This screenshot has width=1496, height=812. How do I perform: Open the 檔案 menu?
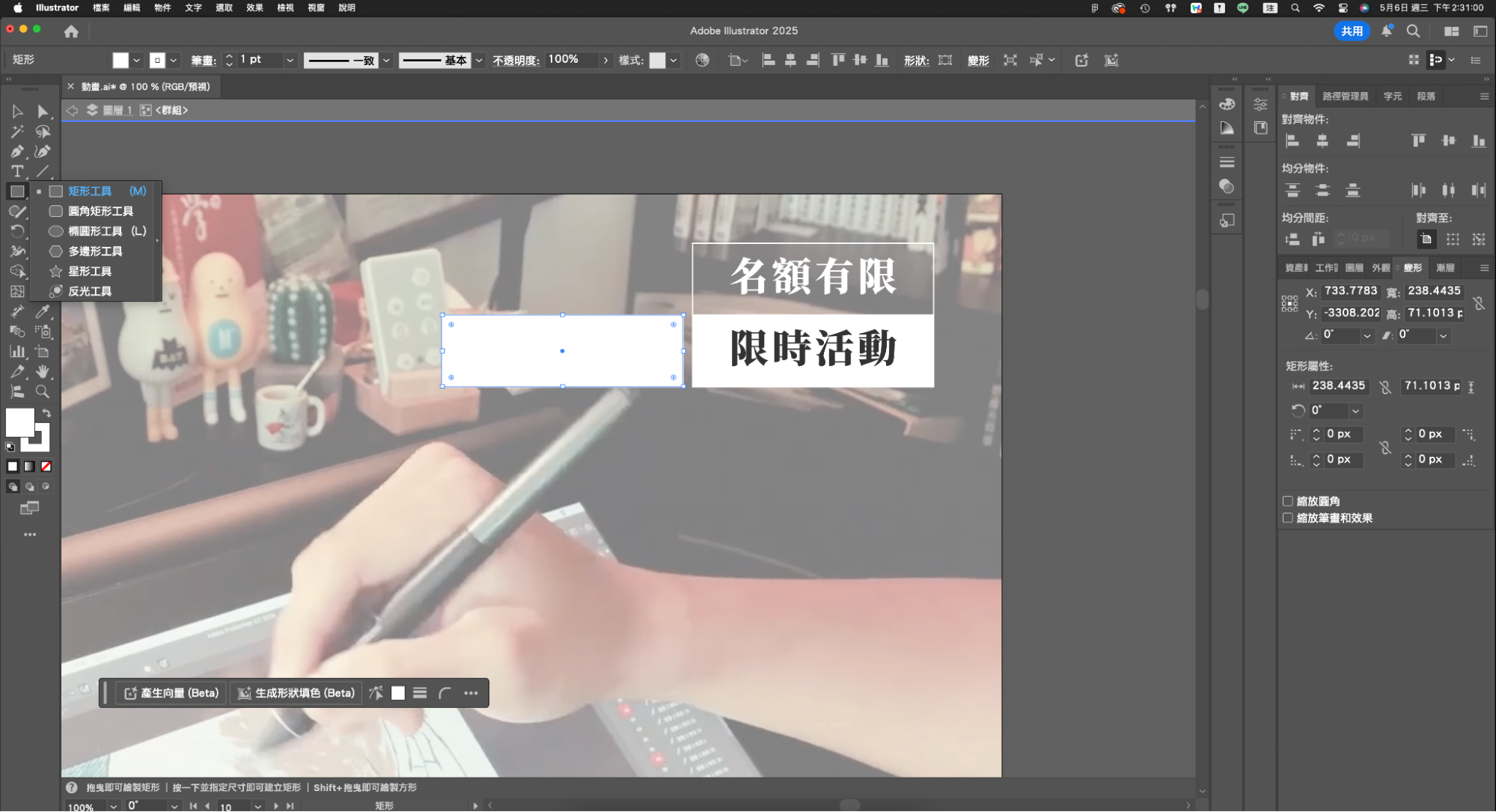(101, 7)
